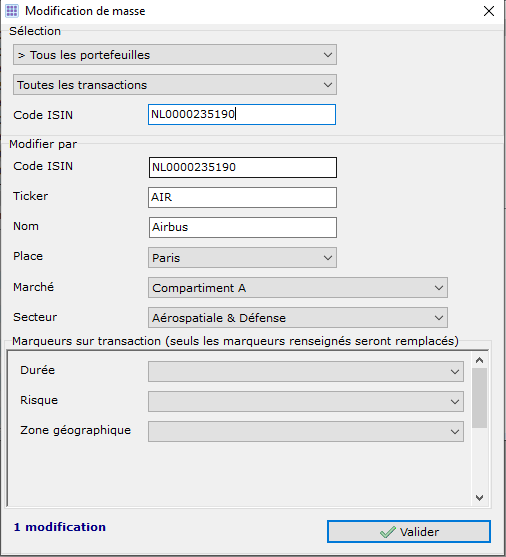Click the Durée label

(38, 370)
